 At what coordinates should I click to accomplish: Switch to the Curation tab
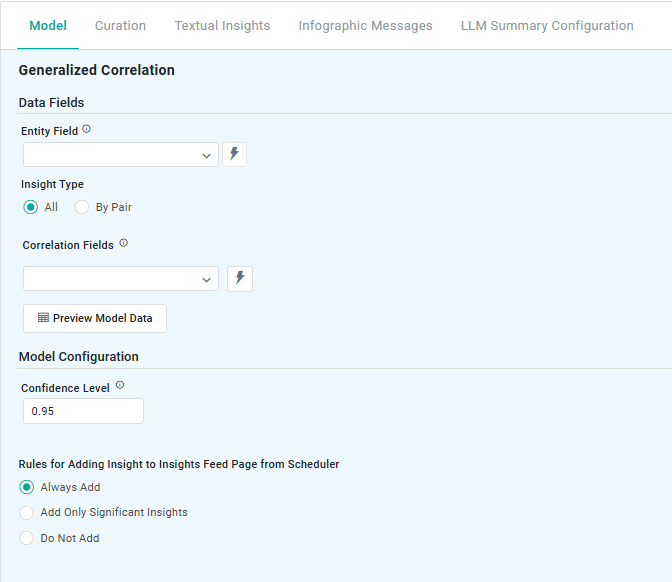point(120,26)
